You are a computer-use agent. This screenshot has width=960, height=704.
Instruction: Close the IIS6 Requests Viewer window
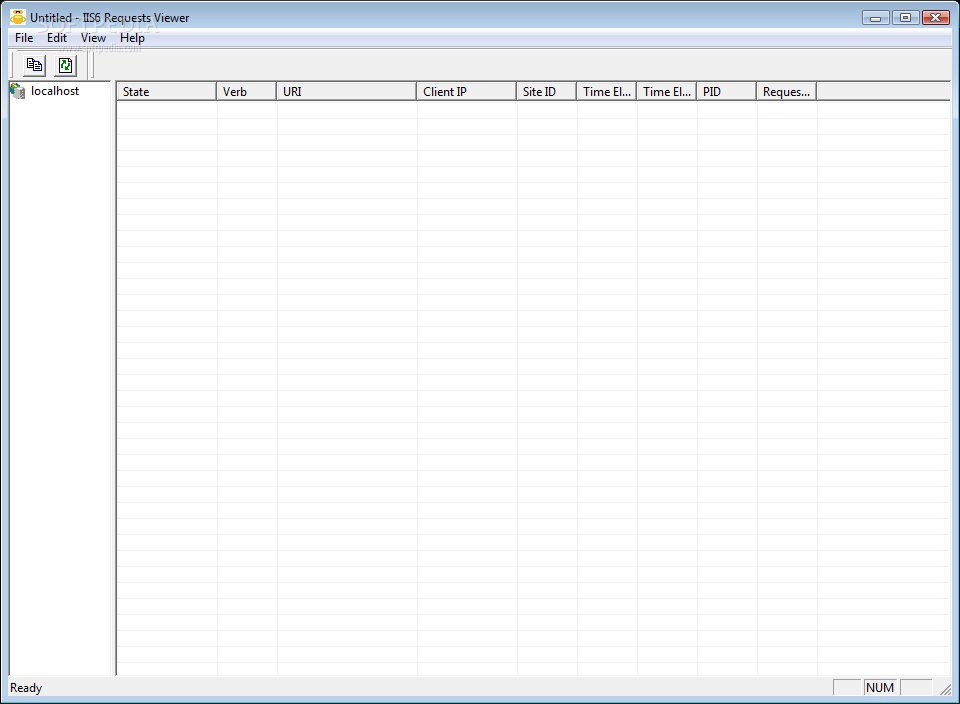936,18
